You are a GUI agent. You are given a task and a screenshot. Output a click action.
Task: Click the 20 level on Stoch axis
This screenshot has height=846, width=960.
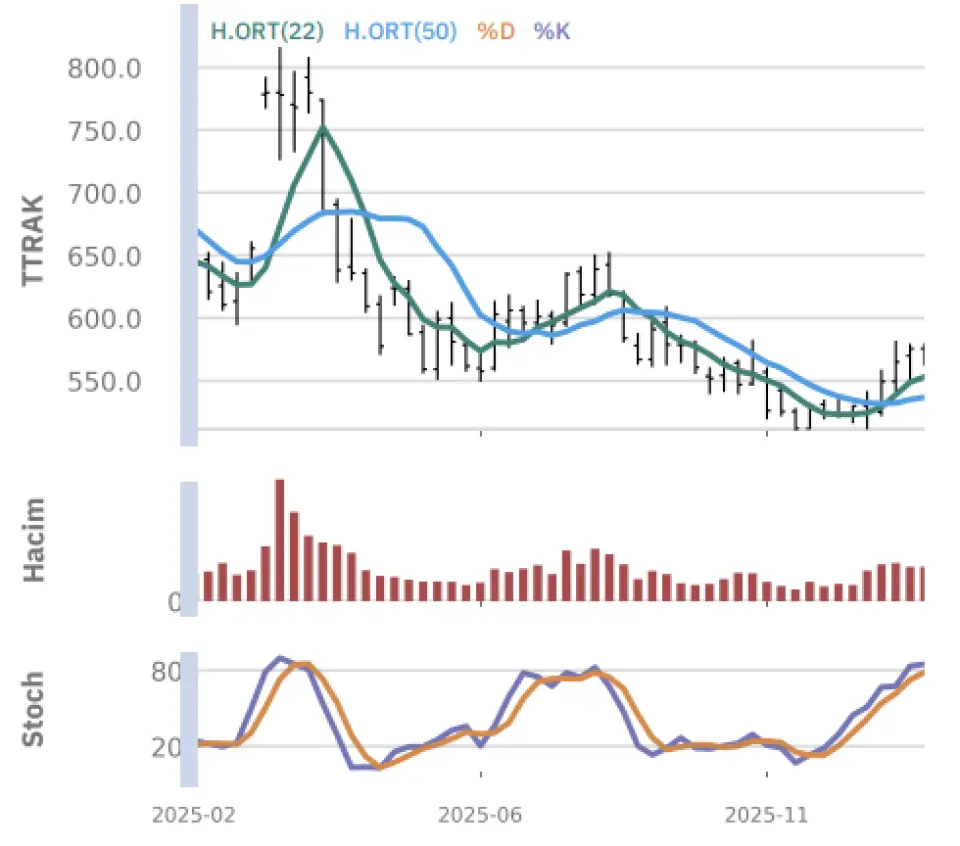click(165, 747)
